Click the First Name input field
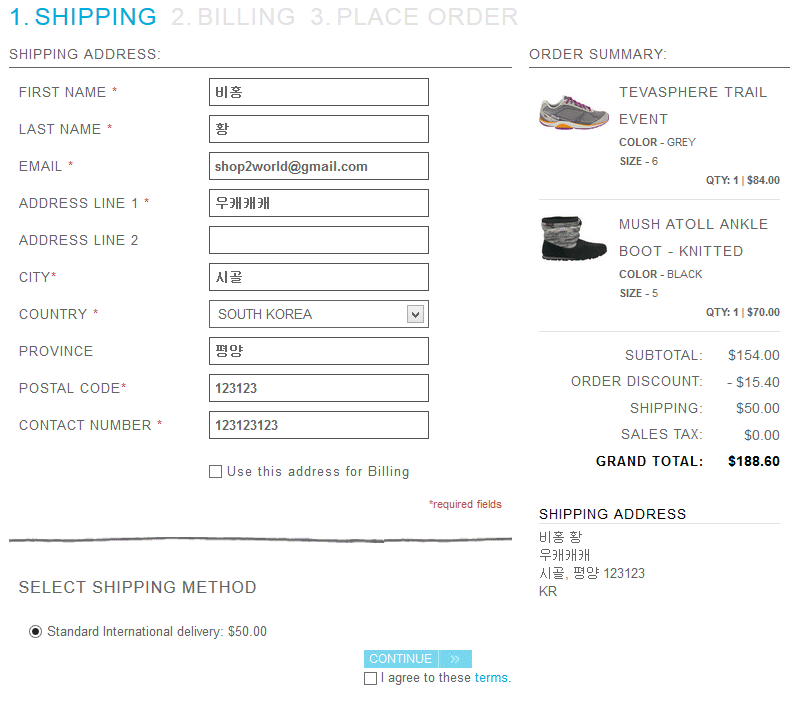Image resolution: width=806 pixels, height=715 pixels. click(x=318, y=92)
